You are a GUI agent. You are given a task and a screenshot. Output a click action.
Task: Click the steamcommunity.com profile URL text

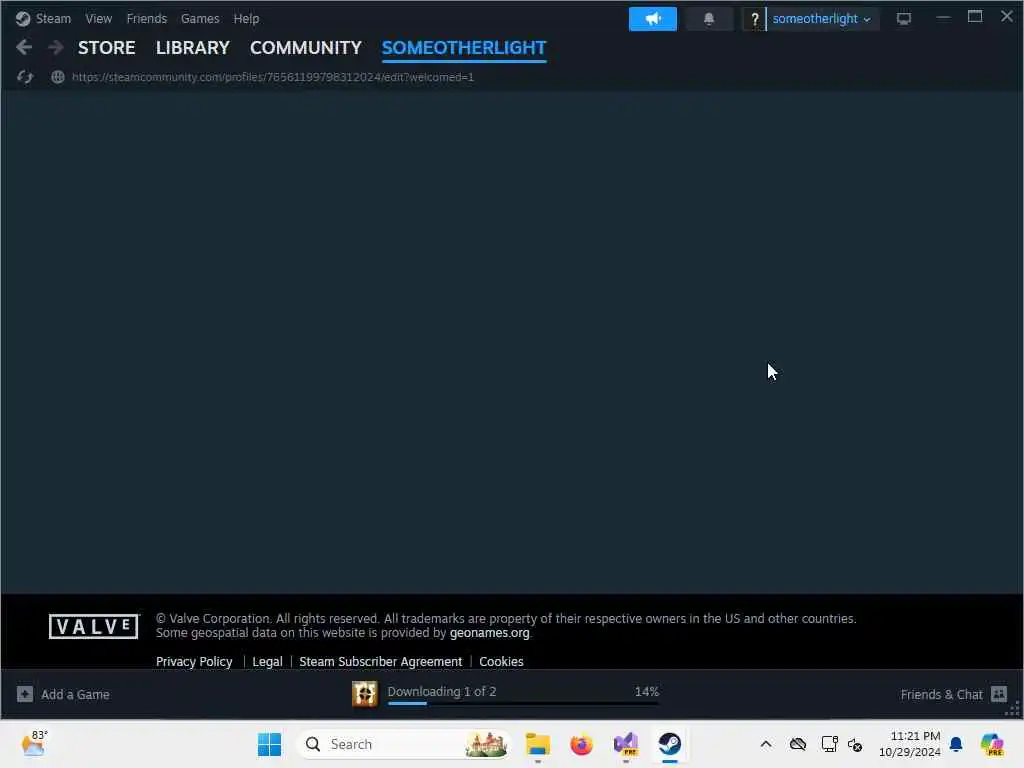pyautogui.click(x=273, y=77)
